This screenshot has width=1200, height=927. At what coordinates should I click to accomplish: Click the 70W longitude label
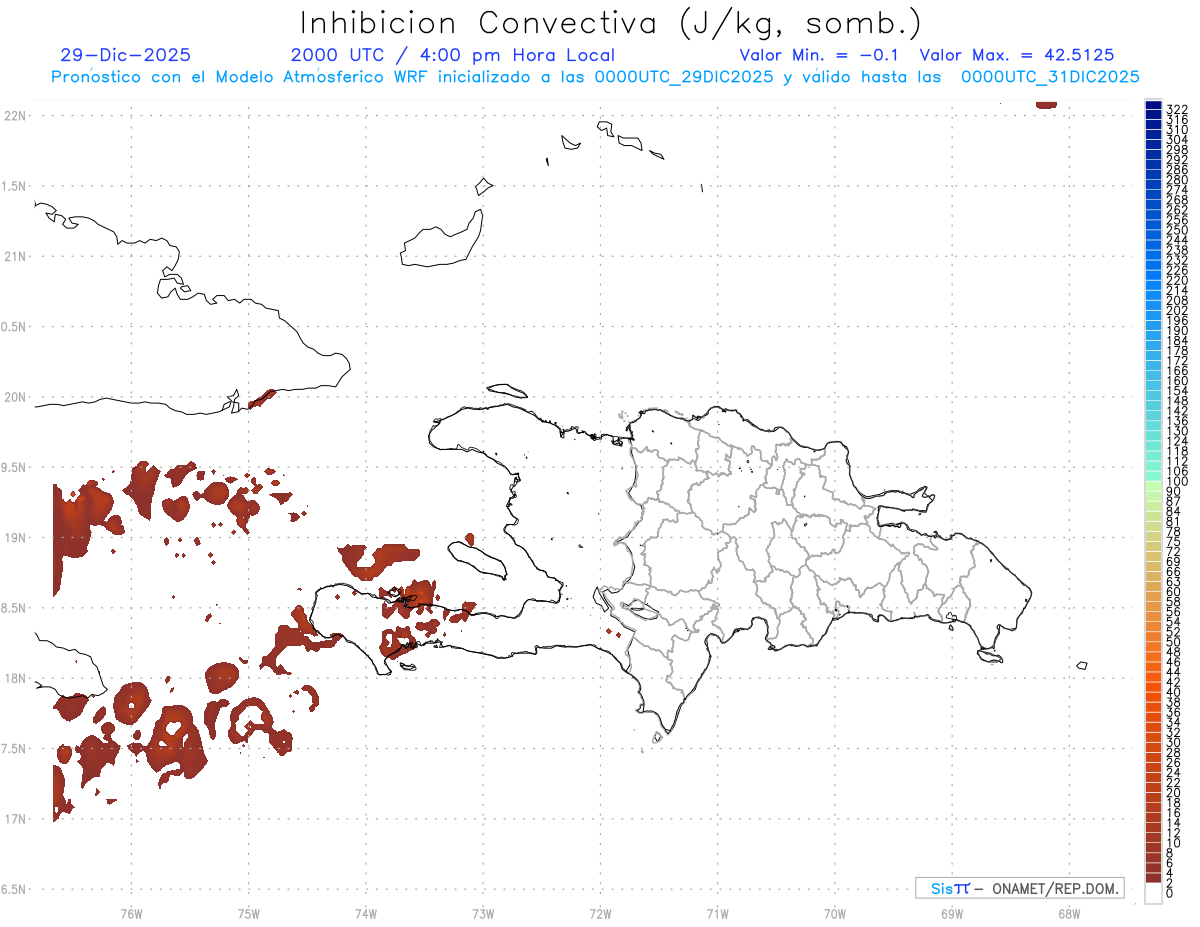tap(835, 913)
